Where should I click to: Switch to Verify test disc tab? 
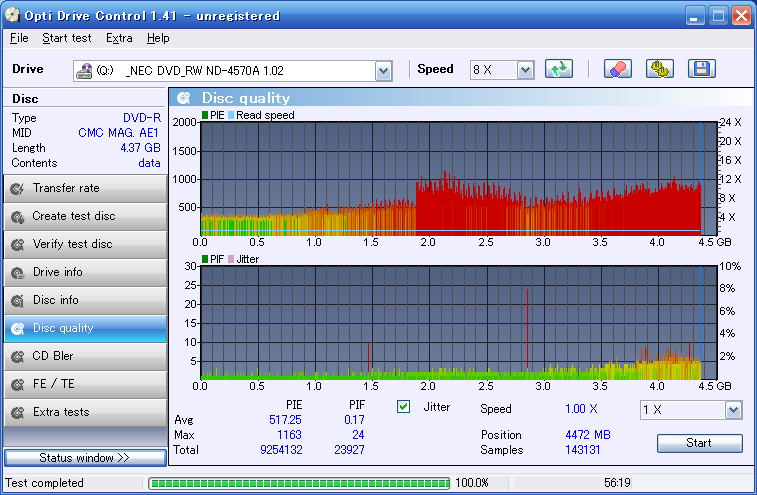point(85,245)
